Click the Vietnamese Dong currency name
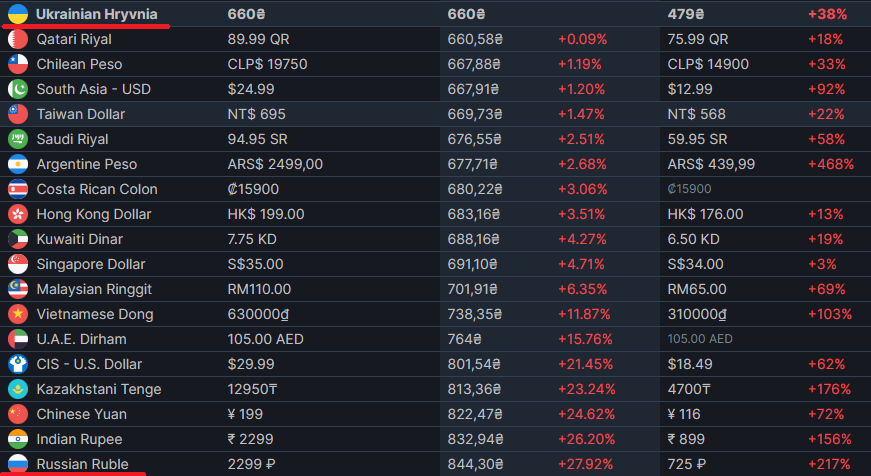The width and height of the screenshot is (871, 476). pos(94,314)
